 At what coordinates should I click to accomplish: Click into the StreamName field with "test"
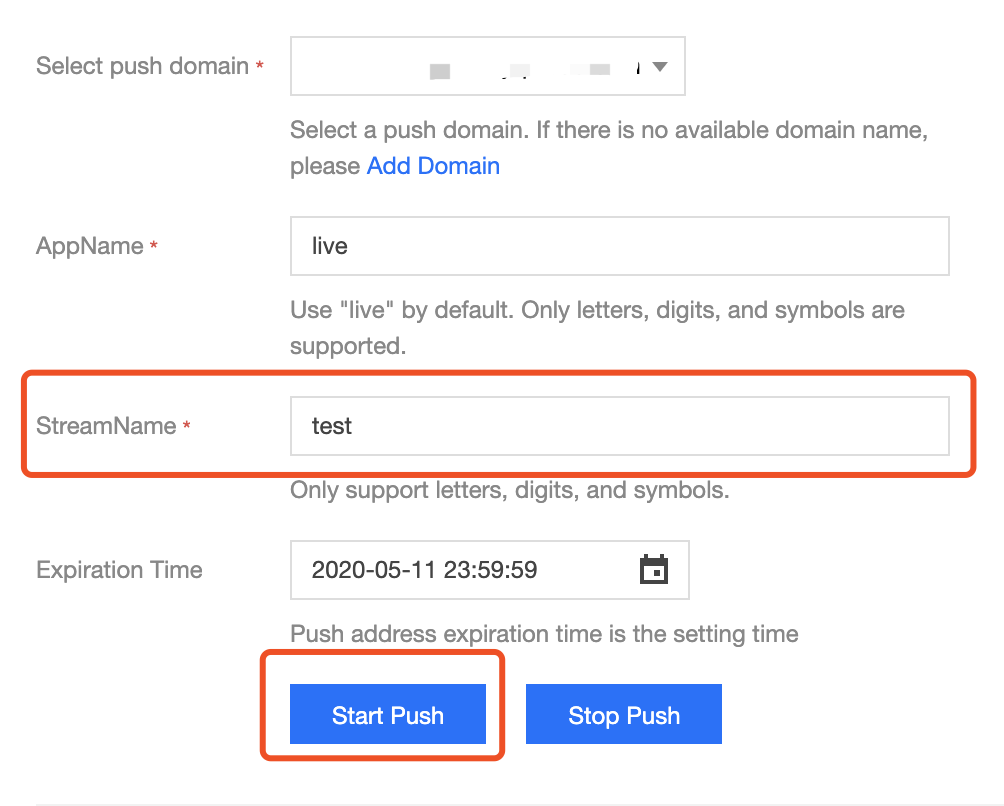tap(619, 426)
